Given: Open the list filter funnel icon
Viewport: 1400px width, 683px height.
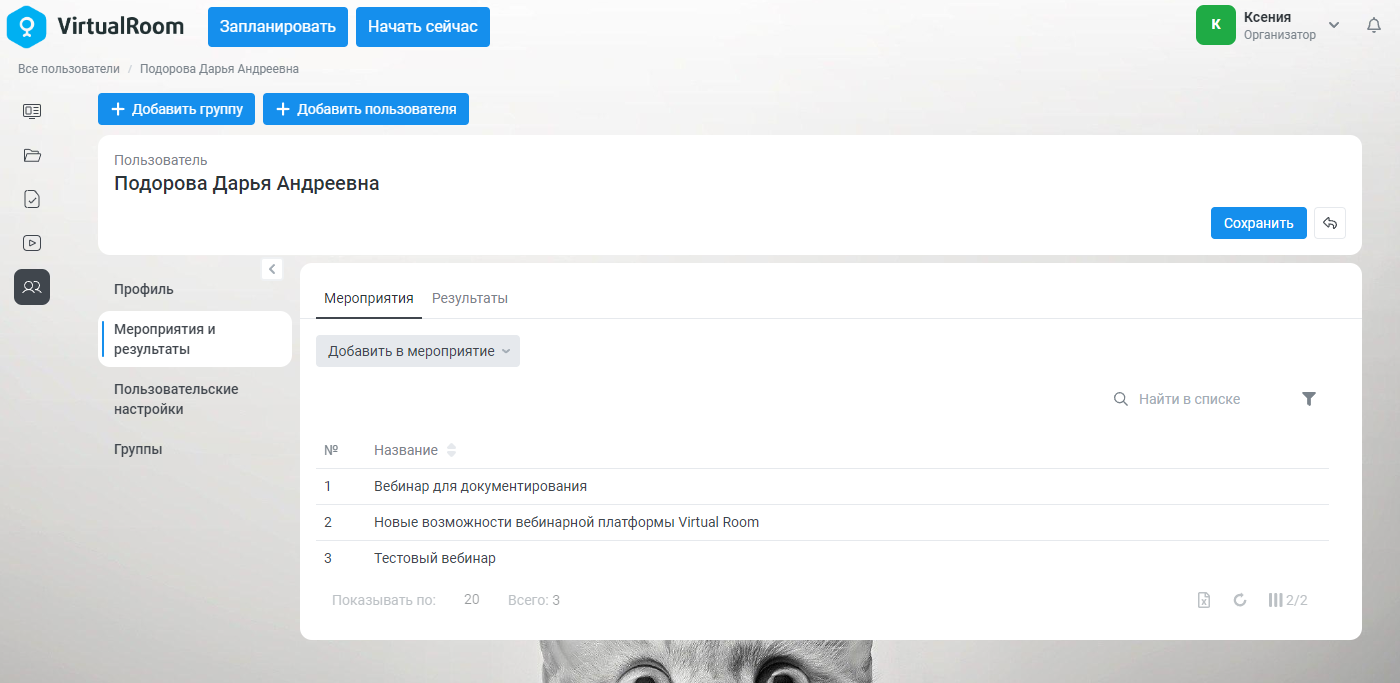Looking at the screenshot, I should click(1309, 399).
